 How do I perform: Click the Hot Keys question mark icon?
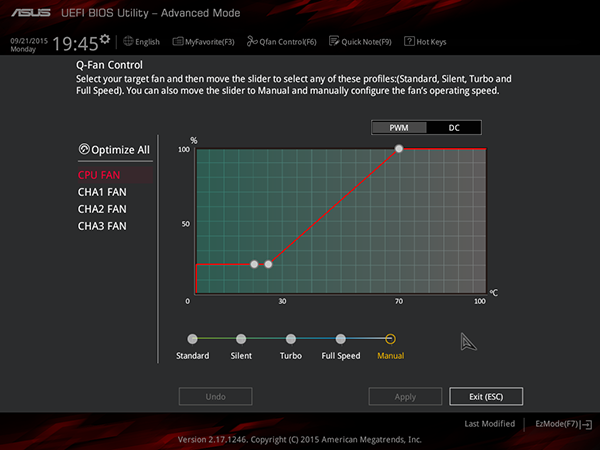pos(409,41)
